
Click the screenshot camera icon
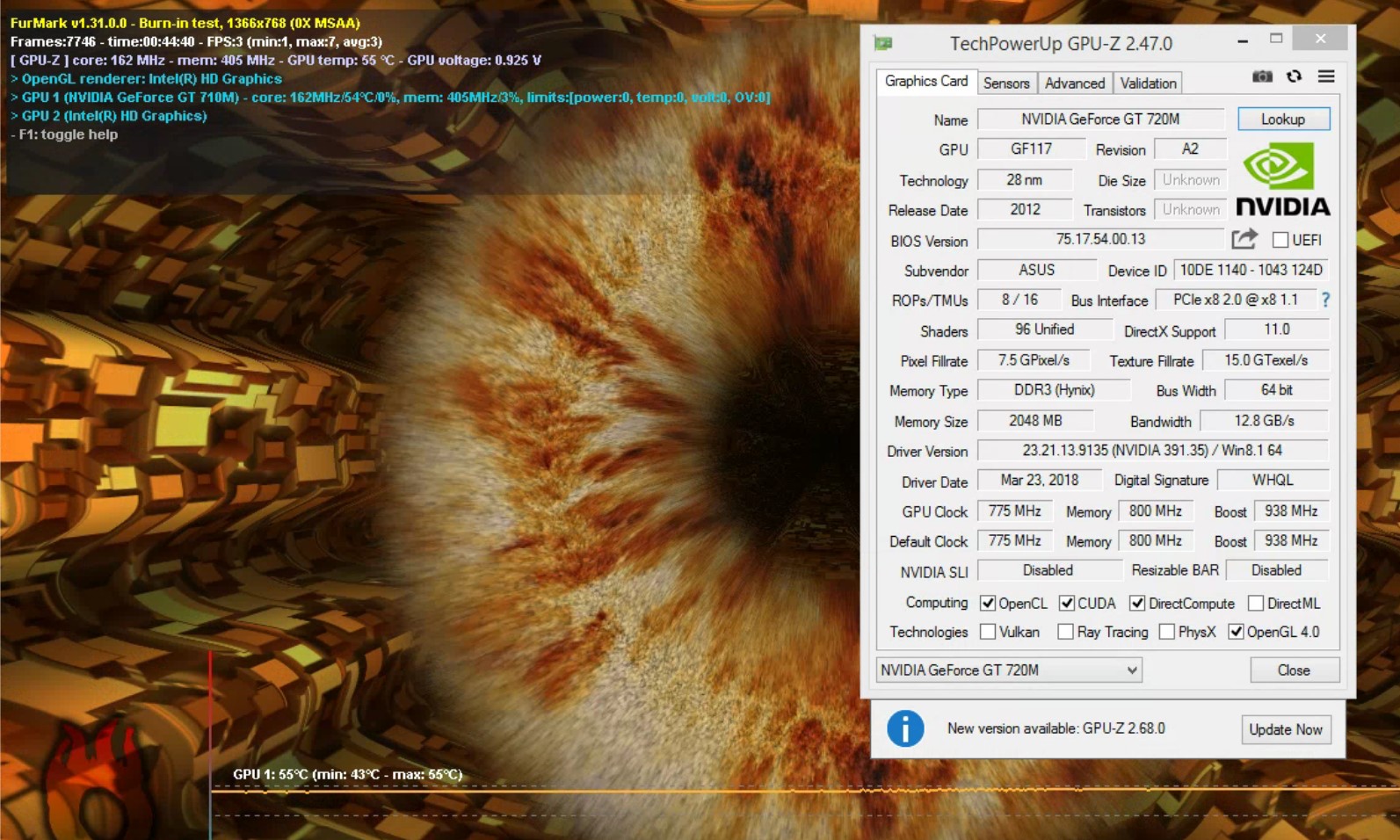[x=1262, y=77]
